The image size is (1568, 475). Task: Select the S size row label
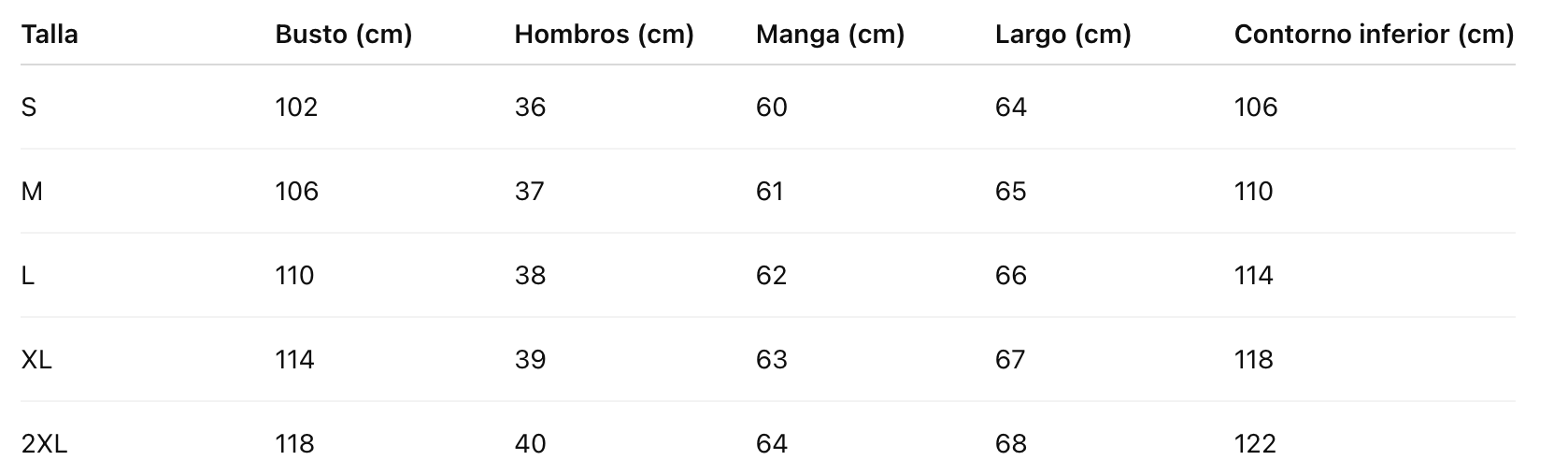click(29, 108)
